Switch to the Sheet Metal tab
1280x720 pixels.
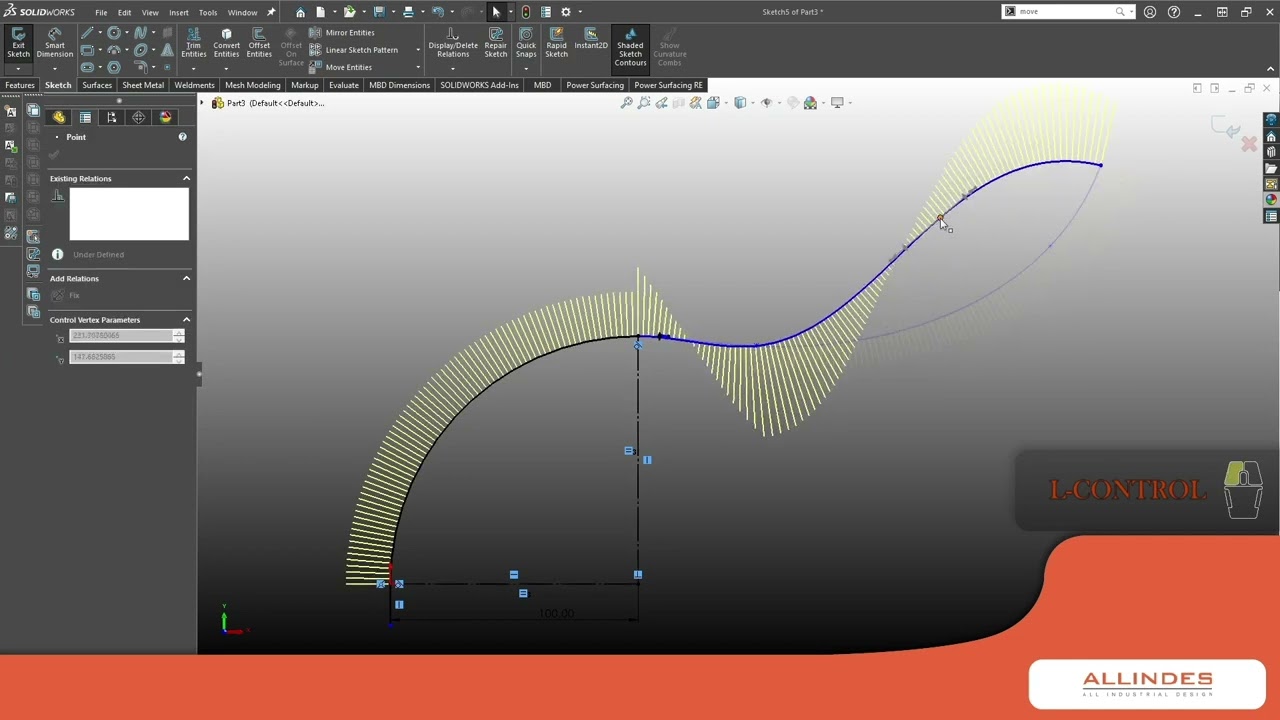click(x=143, y=85)
